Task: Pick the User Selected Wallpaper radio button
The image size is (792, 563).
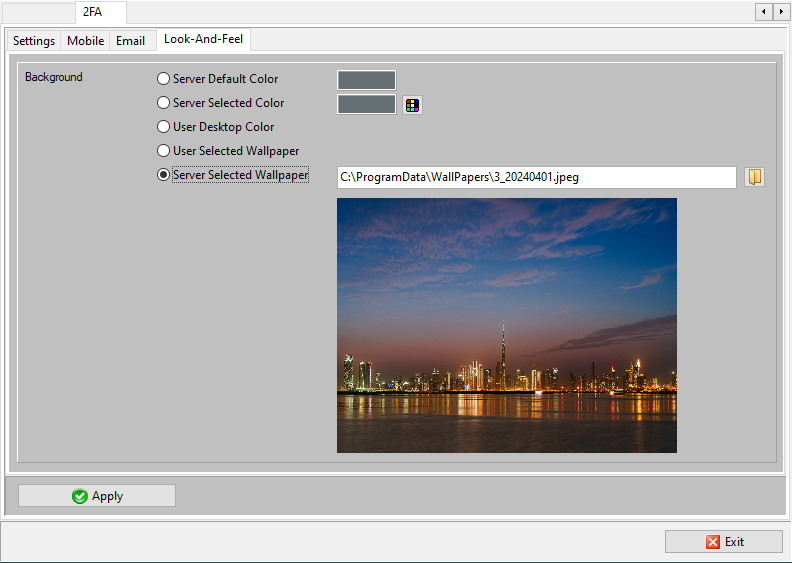Action: coord(164,151)
